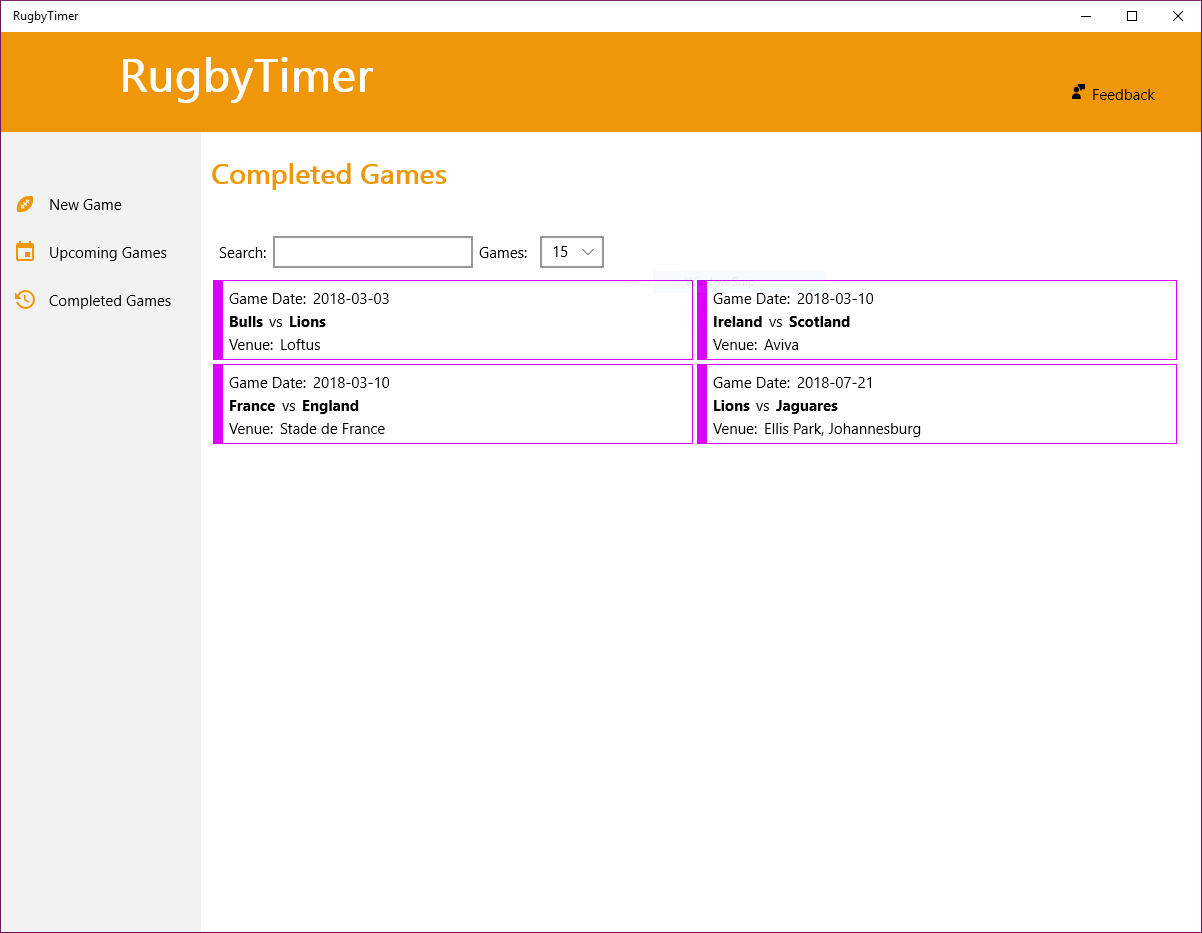Focus the Search text box
Screen dimensions: 1202x933
pos(372,252)
